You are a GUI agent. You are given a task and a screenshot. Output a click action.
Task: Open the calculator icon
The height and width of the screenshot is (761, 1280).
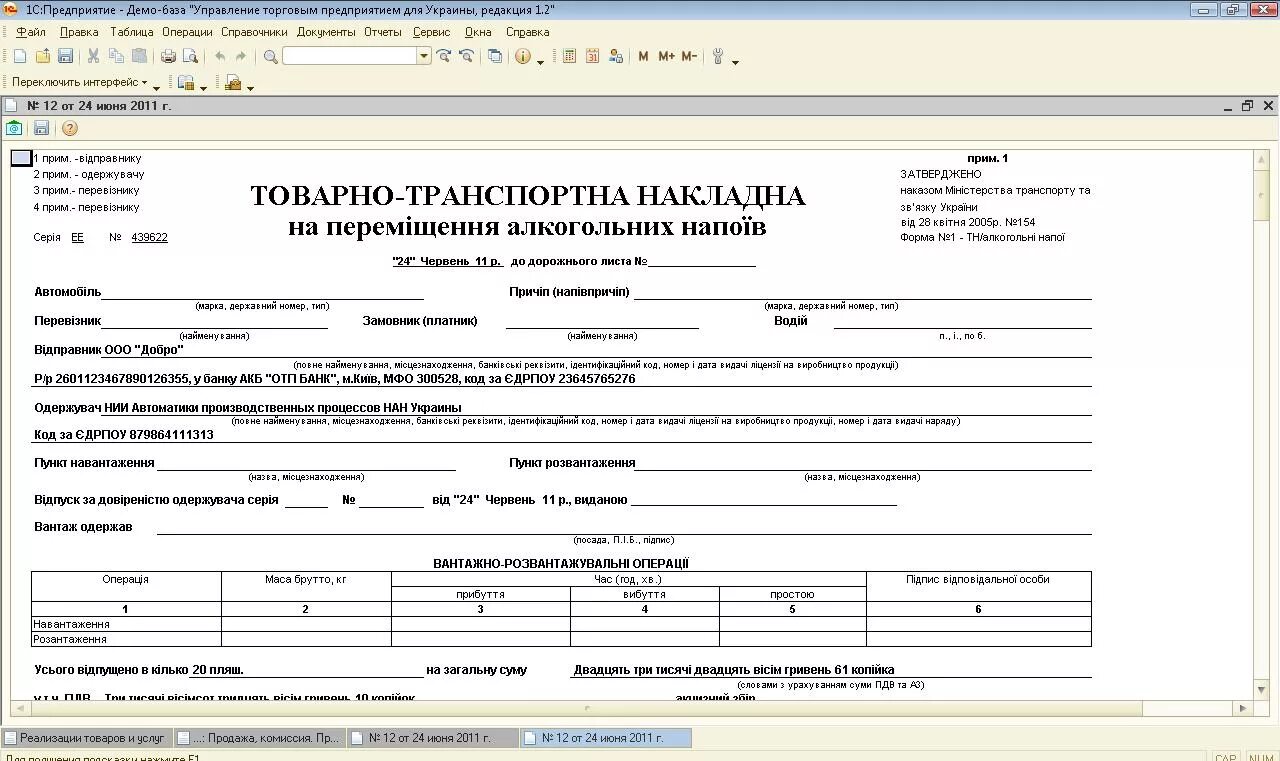tap(570, 57)
